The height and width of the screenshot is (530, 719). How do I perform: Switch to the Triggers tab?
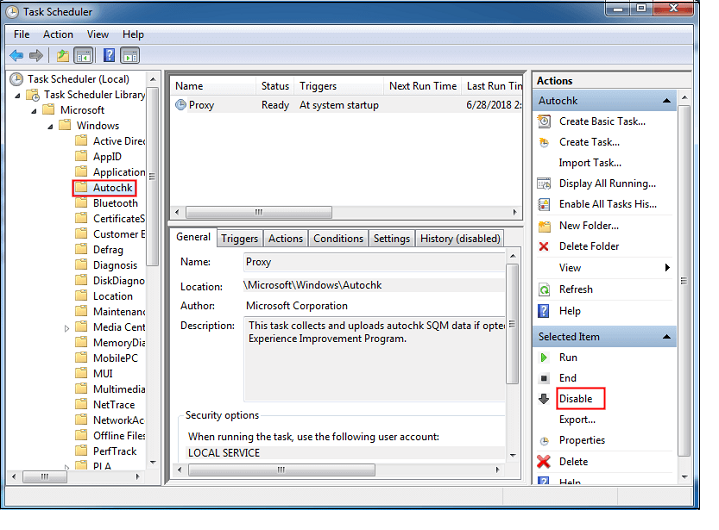click(x=239, y=238)
